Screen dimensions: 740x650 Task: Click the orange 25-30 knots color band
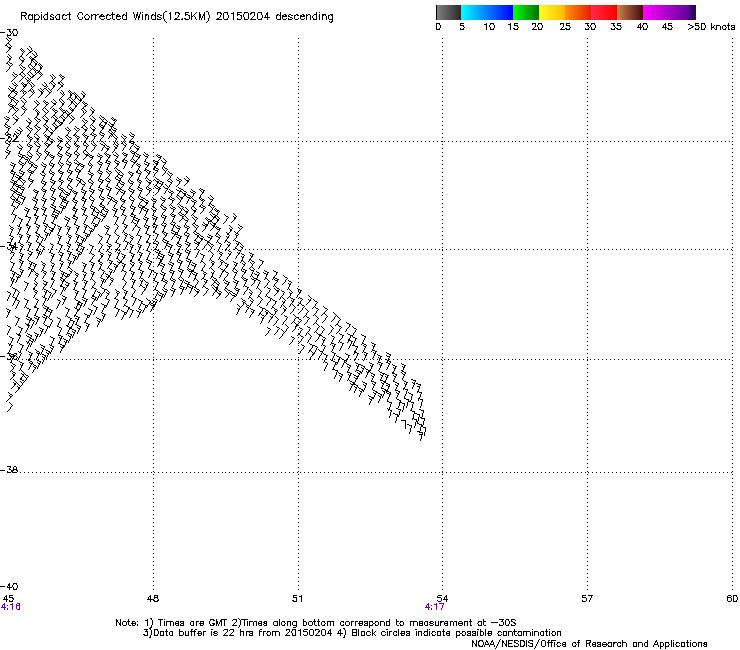tap(578, 12)
